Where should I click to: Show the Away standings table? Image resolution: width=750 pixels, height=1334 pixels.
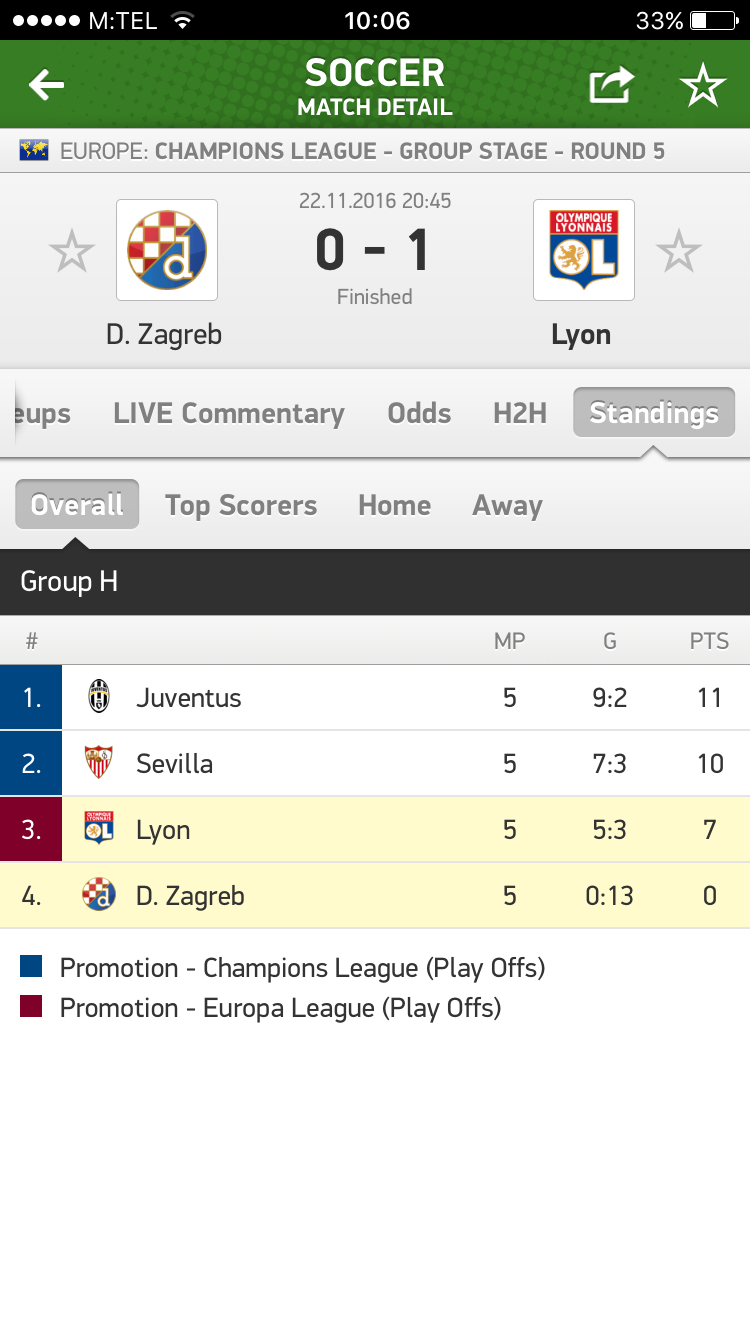(507, 505)
